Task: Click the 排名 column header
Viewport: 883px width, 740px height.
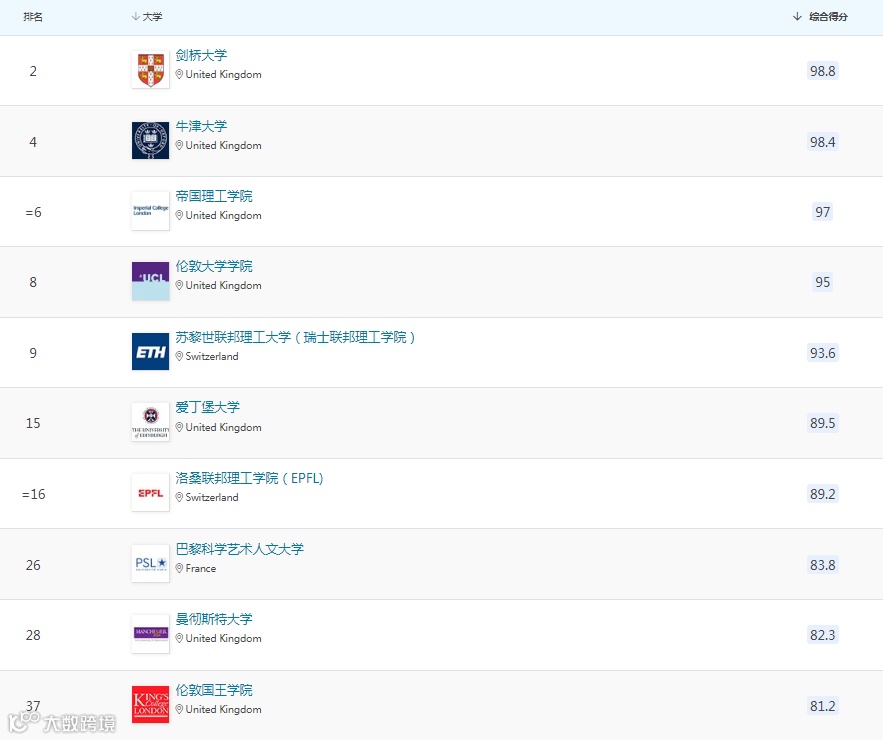Action: (33, 17)
